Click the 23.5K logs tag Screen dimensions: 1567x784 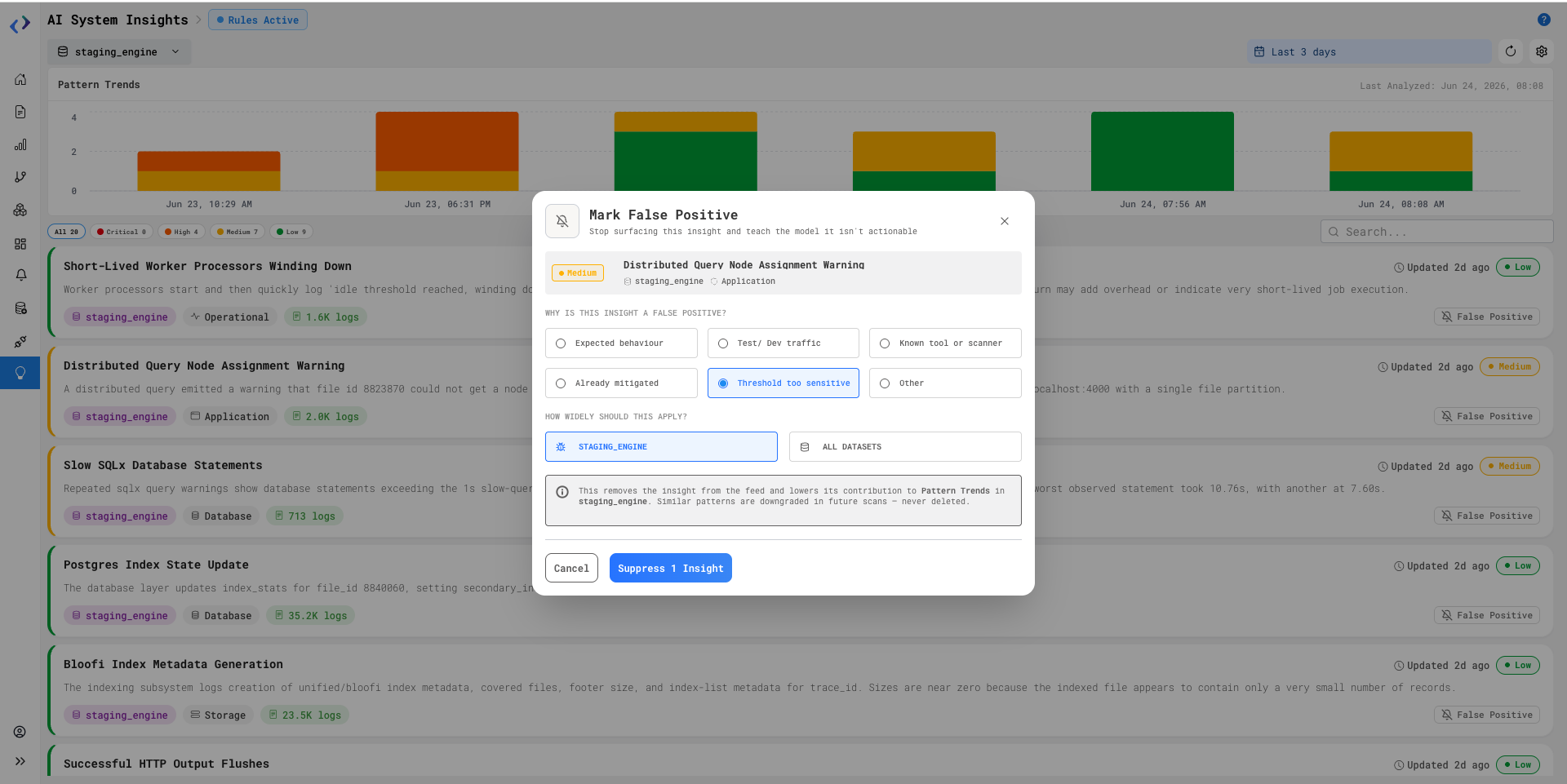tap(304, 715)
